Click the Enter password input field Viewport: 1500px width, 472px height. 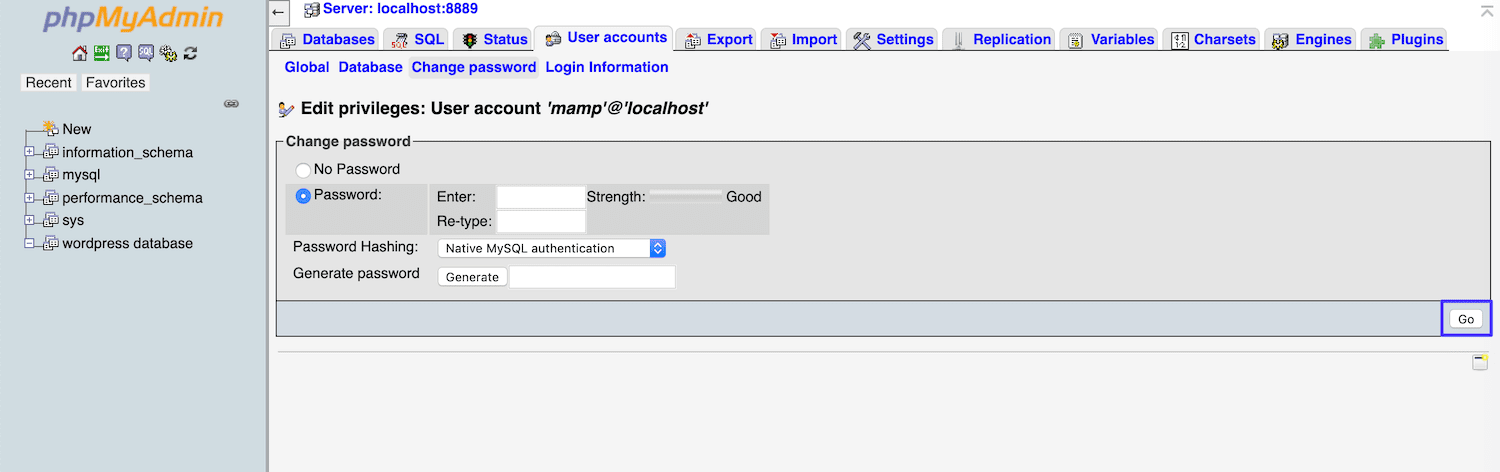pyautogui.click(x=540, y=197)
